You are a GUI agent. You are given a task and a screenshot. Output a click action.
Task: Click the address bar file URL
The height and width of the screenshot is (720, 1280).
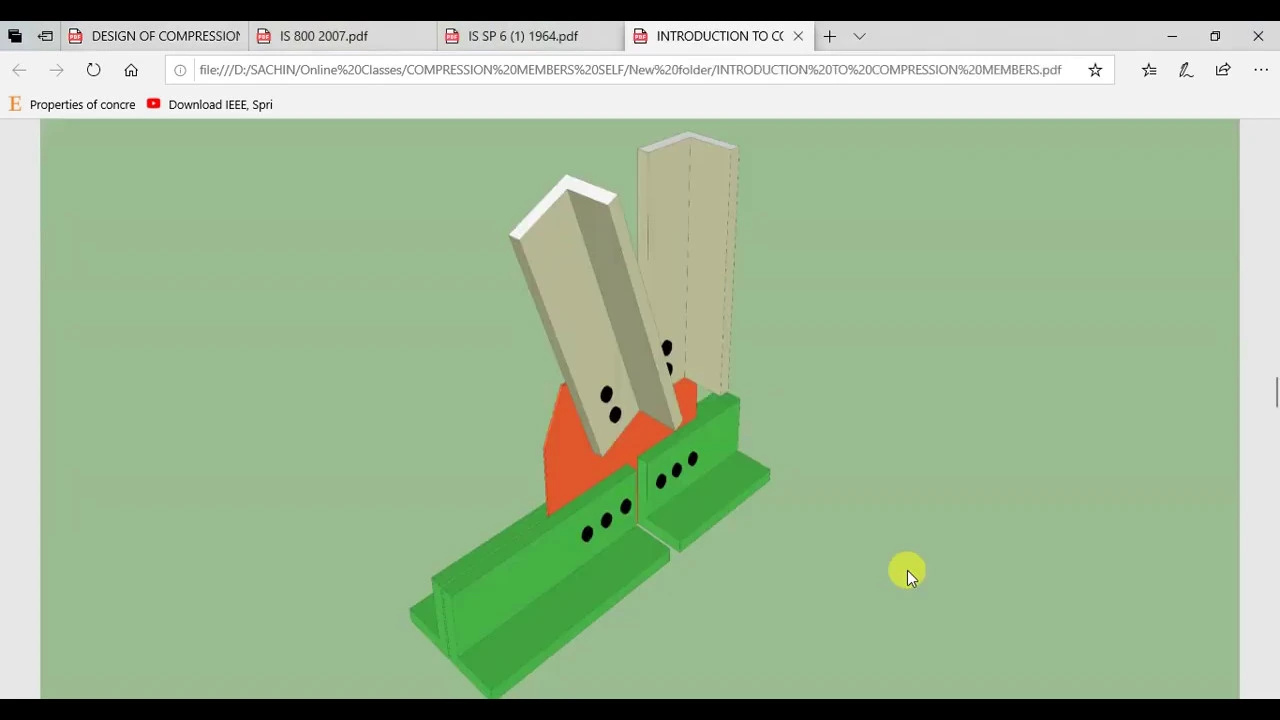[630, 70]
